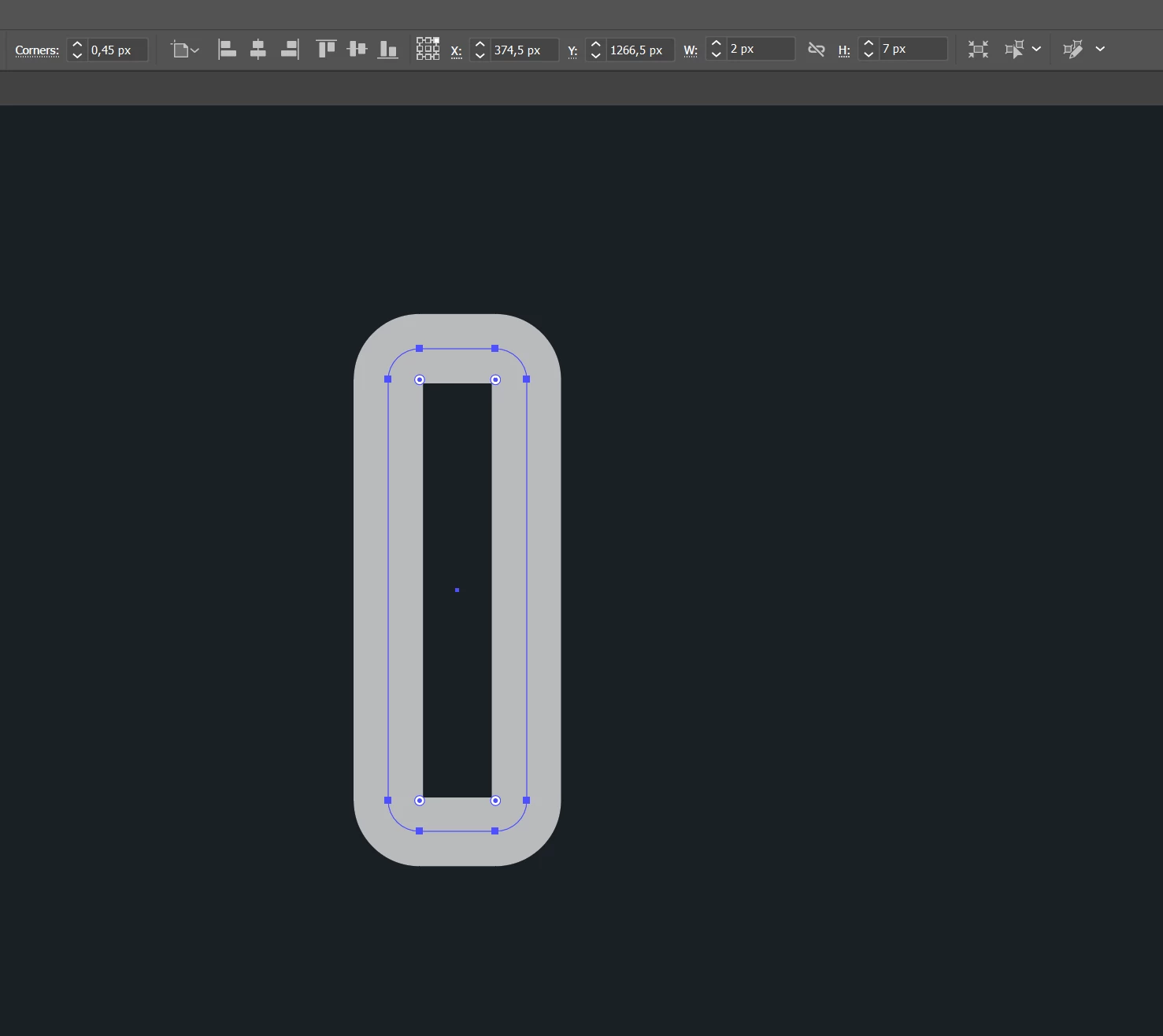Open the H height options label
This screenshot has height=1036, width=1163.
[x=844, y=50]
